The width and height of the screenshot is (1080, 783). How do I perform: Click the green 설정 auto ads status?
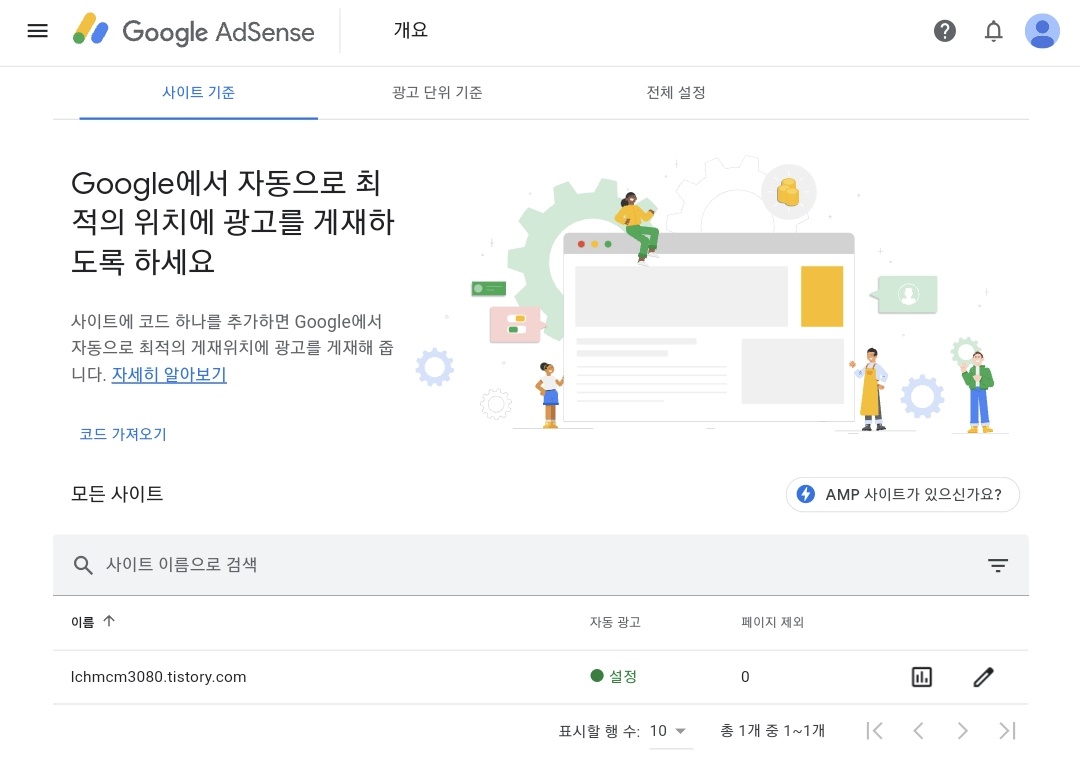614,676
